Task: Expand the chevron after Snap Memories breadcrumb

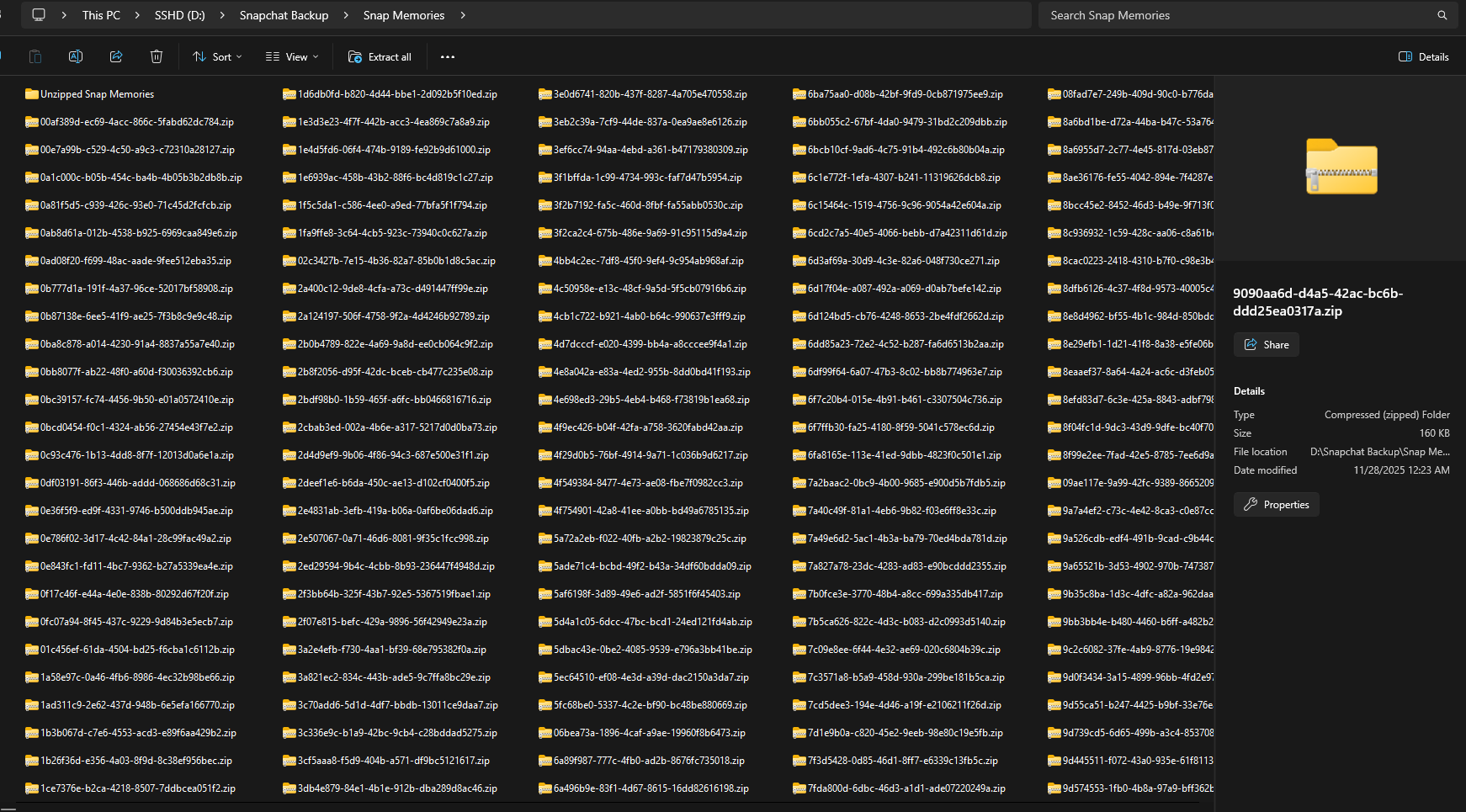Action: [x=463, y=14]
